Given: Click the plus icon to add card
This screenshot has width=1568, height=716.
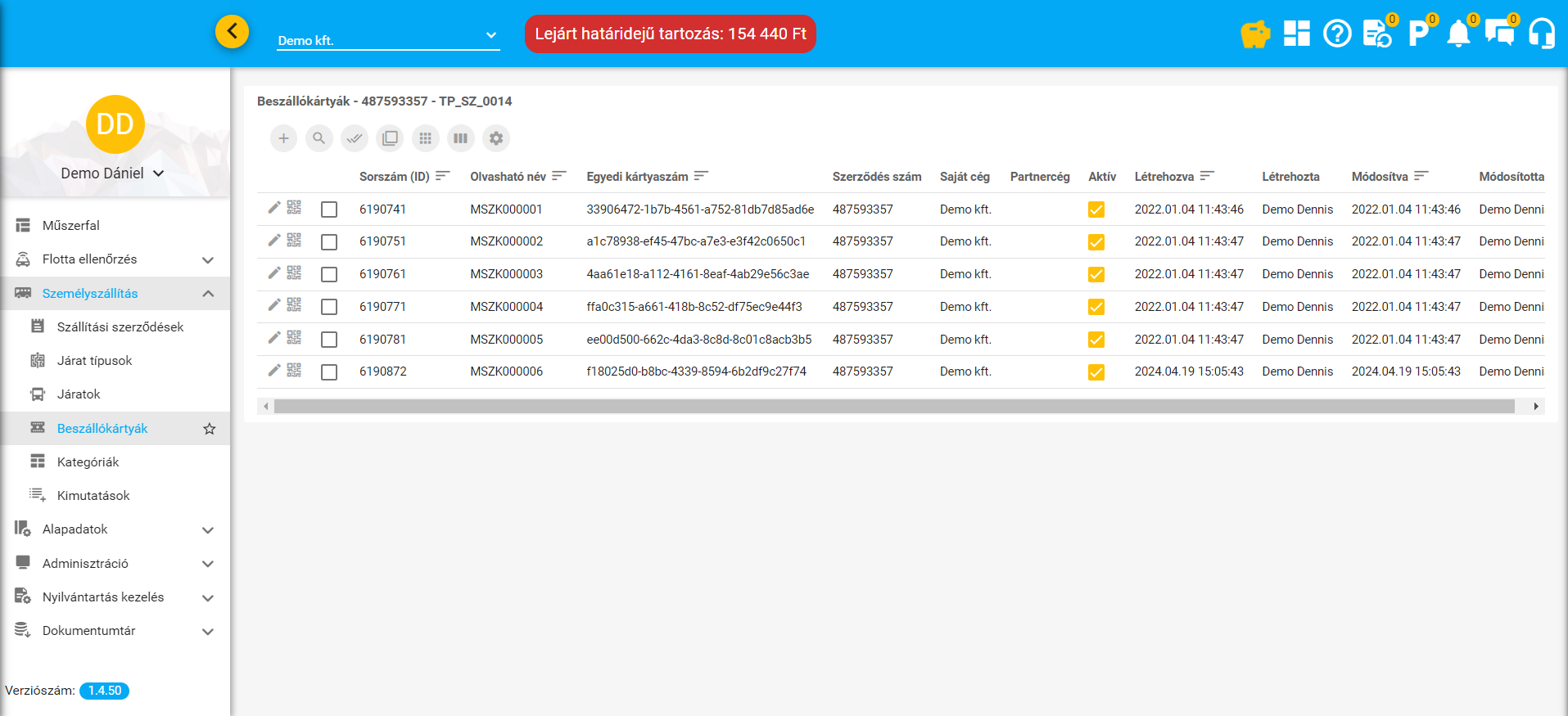Looking at the screenshot, I should pos(283,138).
